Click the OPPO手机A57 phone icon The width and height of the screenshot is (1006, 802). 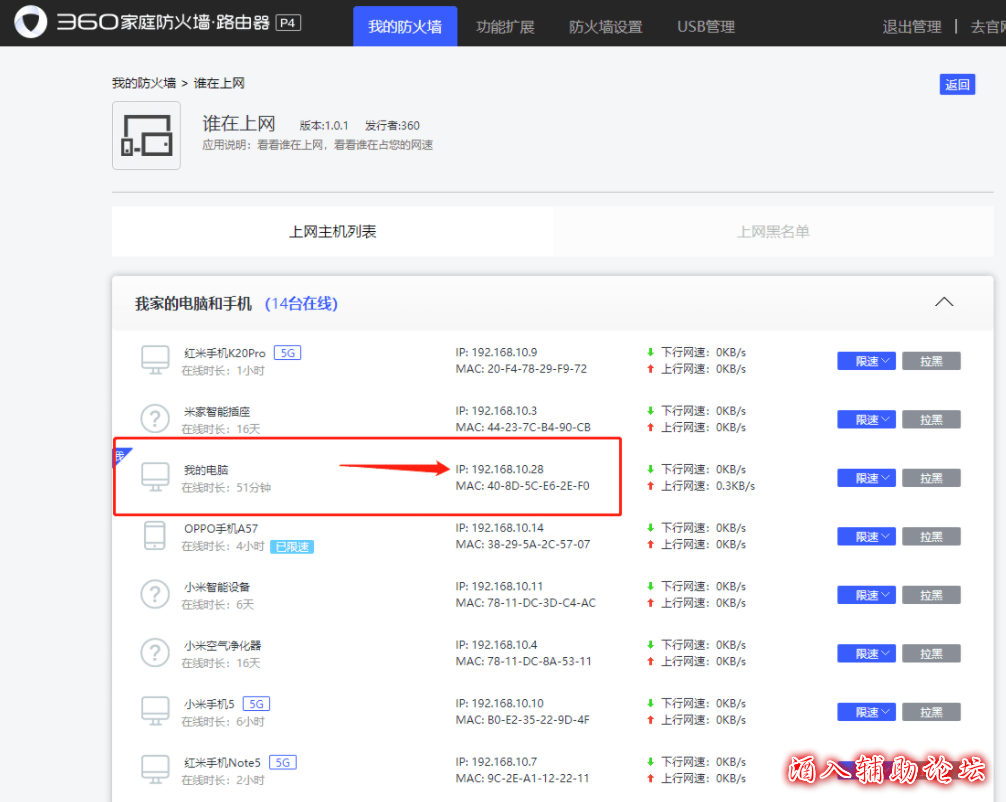pyautogui.click(x=155, y=536)
